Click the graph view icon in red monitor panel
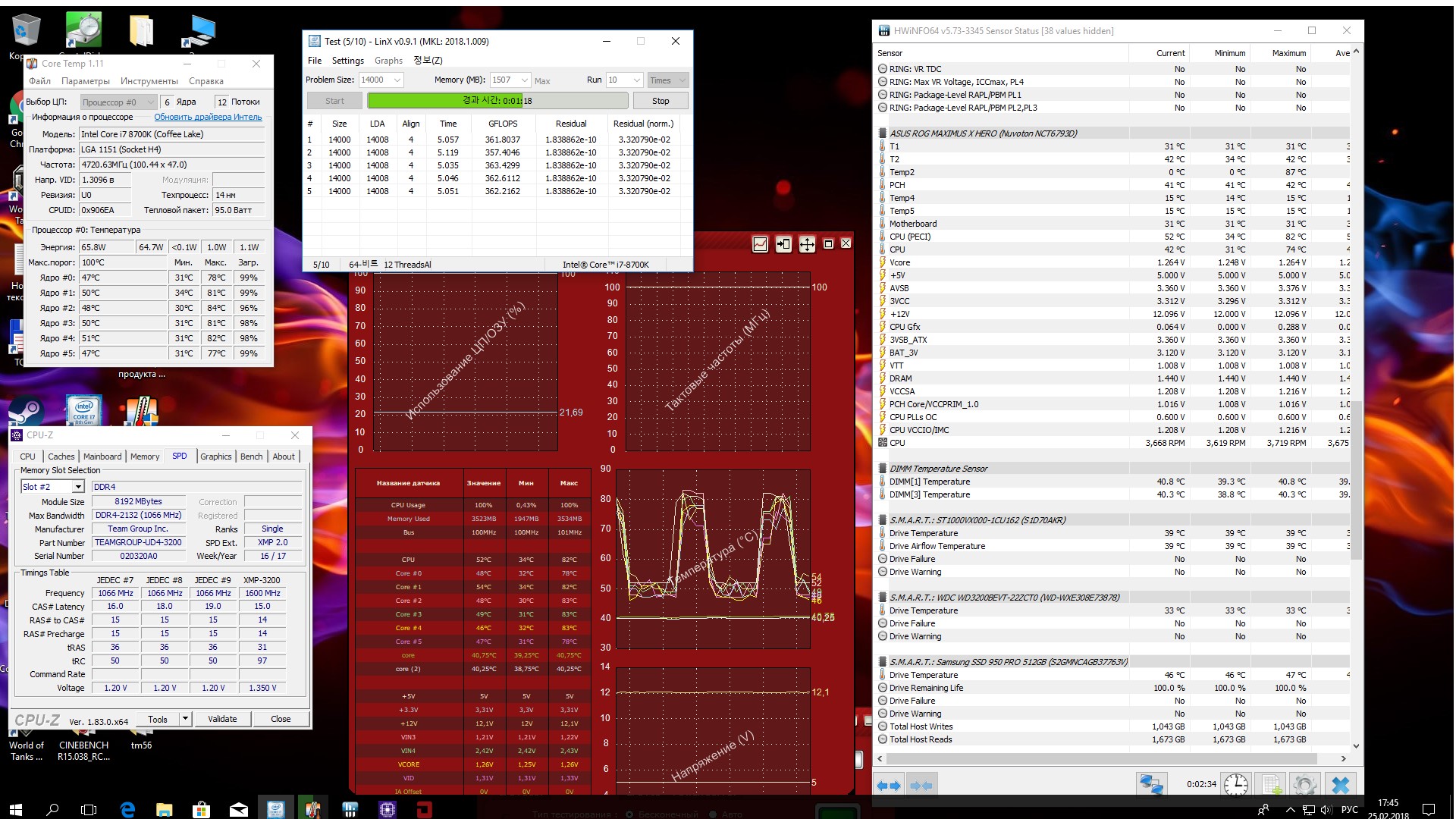 coord(760,244)
